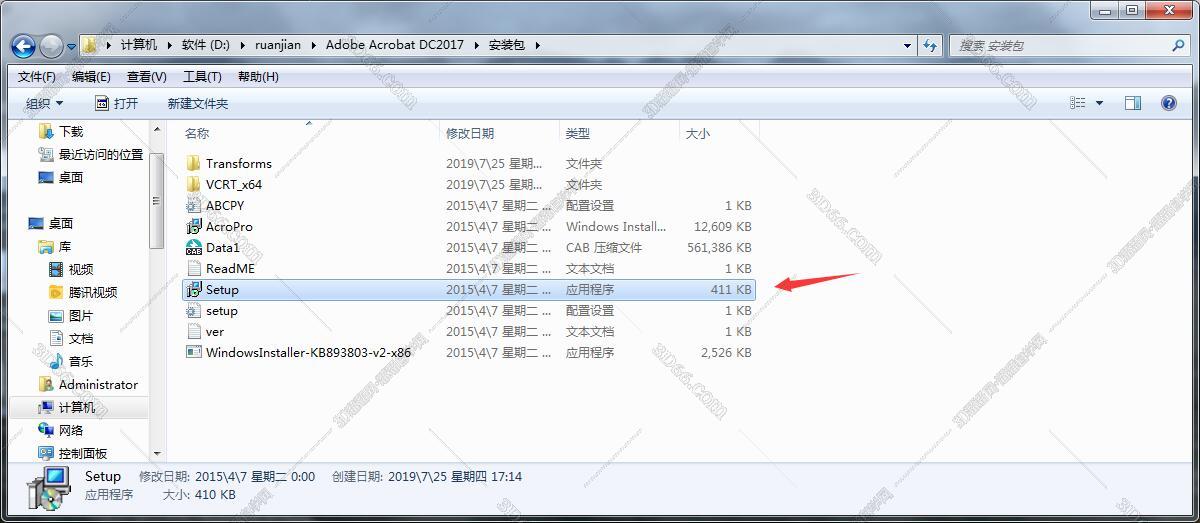
Task: Open the view options dropdown arrow
Action: pyautogui.click(x=1100, y=103)
